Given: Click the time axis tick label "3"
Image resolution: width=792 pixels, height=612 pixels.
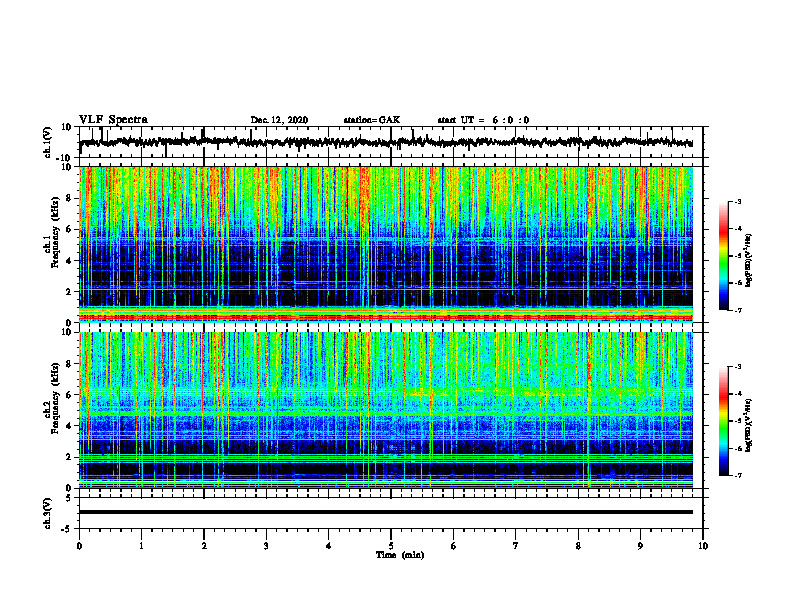Looking at the screenshot, I should tap(266, 546).
